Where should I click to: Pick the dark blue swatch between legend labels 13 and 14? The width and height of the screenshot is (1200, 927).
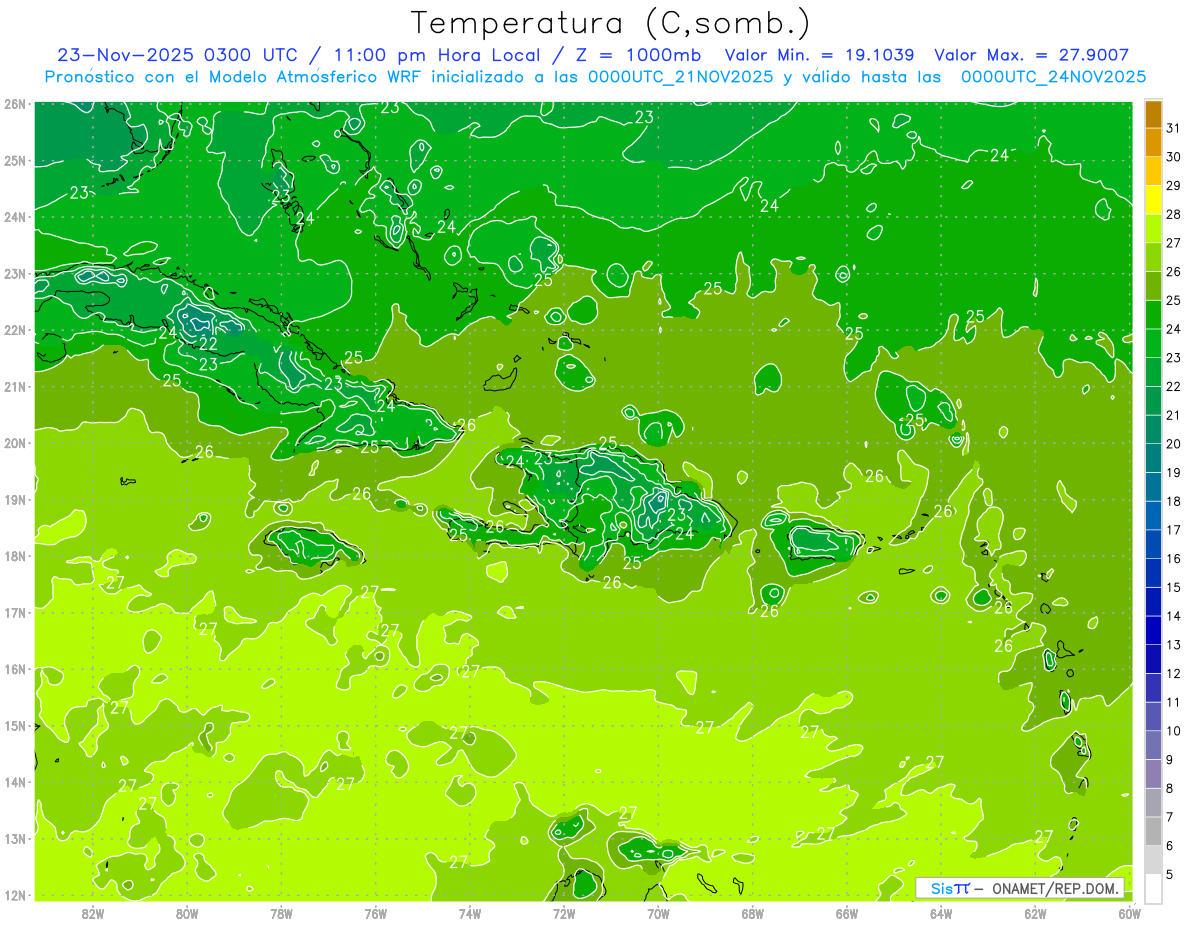pos(1153,630)
